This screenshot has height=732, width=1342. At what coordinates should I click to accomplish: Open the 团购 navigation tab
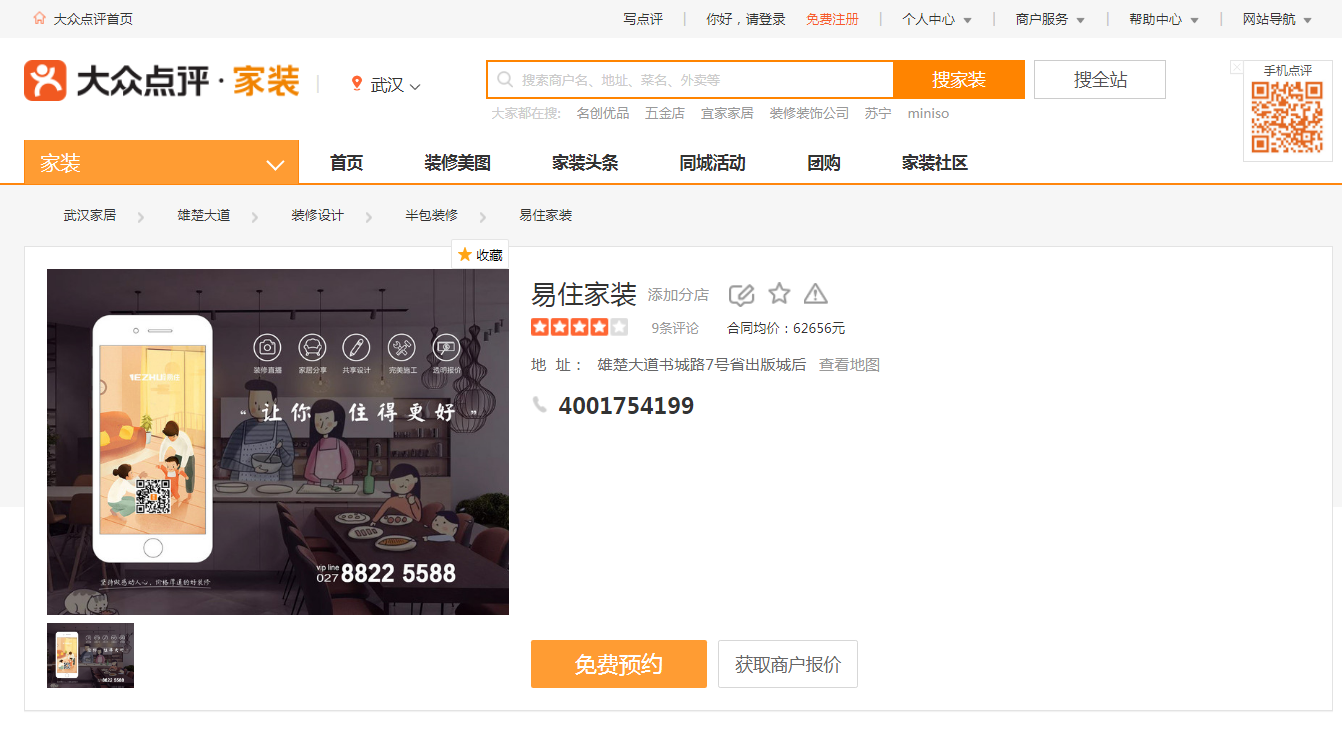824,163
